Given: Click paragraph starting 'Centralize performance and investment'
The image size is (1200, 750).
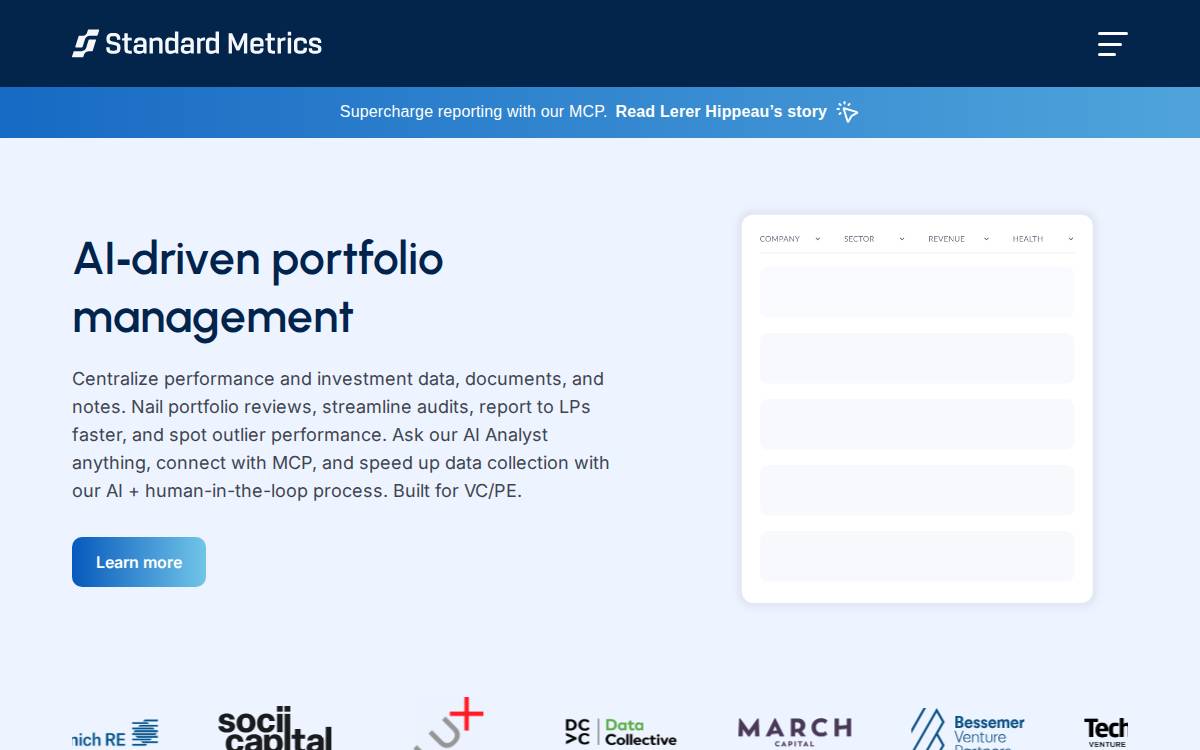Looking at the screenshot, I should 341,435.
